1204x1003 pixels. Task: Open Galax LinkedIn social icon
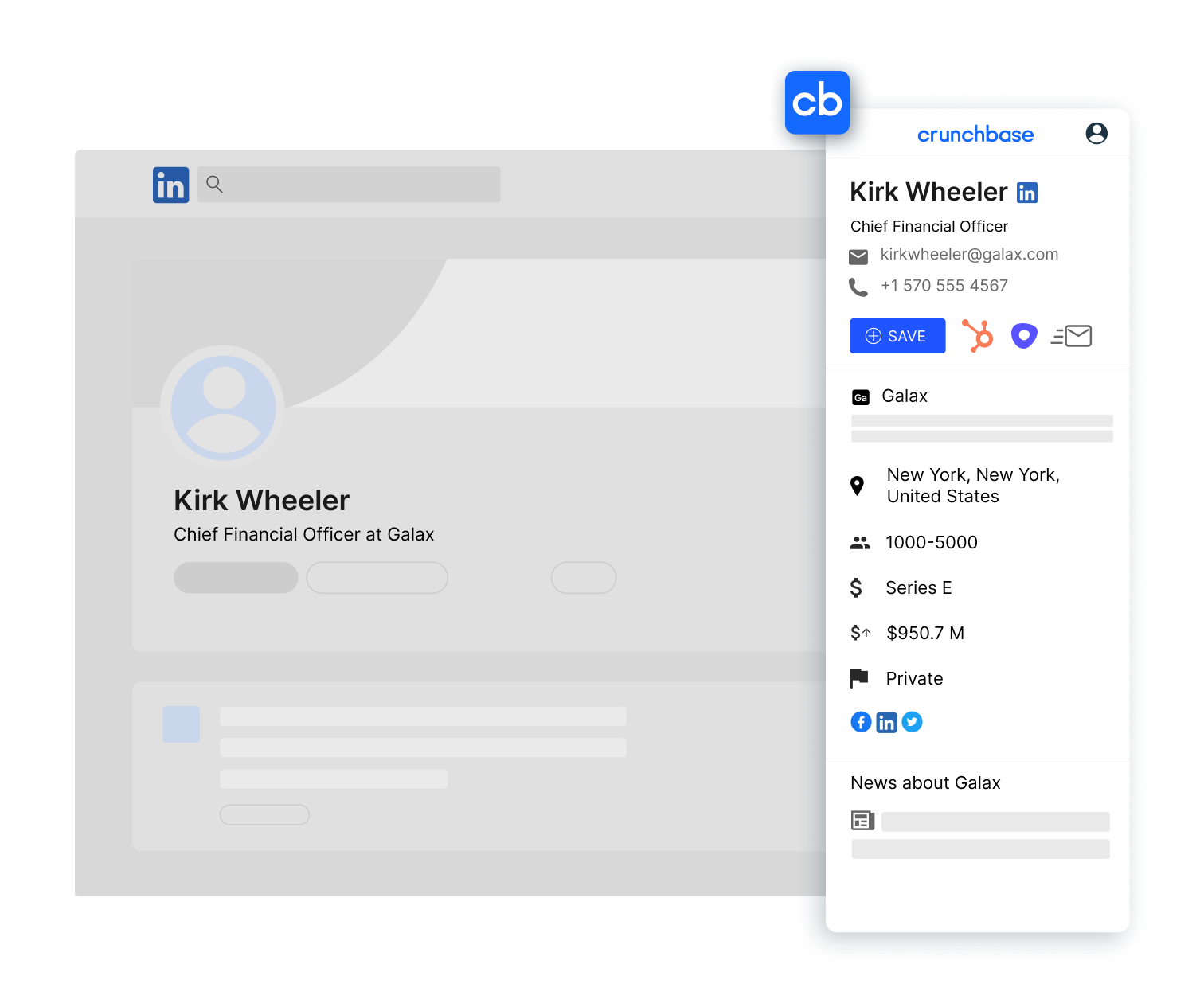tap(886, 722)
